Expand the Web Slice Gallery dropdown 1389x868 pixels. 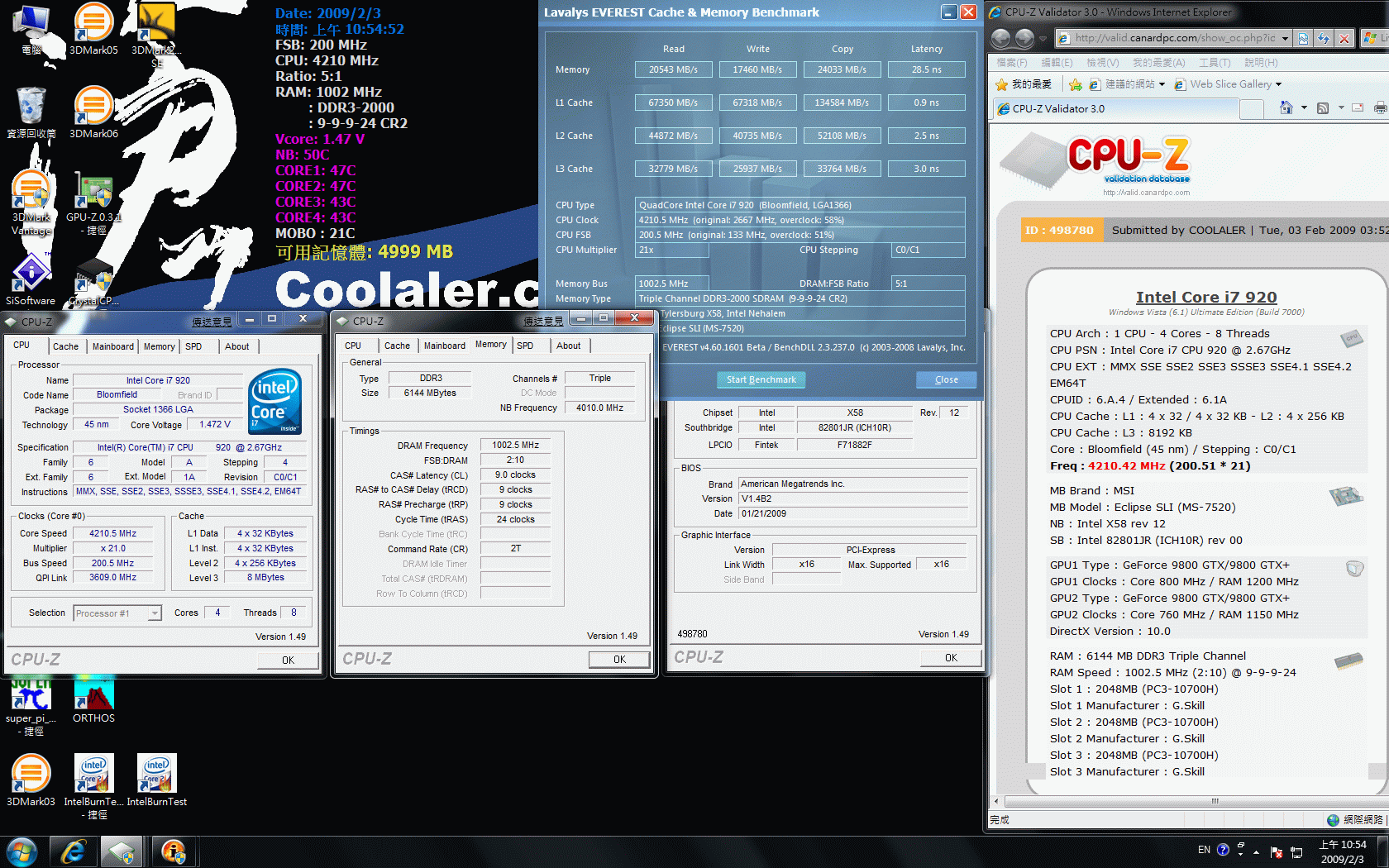coord(1278,84)
